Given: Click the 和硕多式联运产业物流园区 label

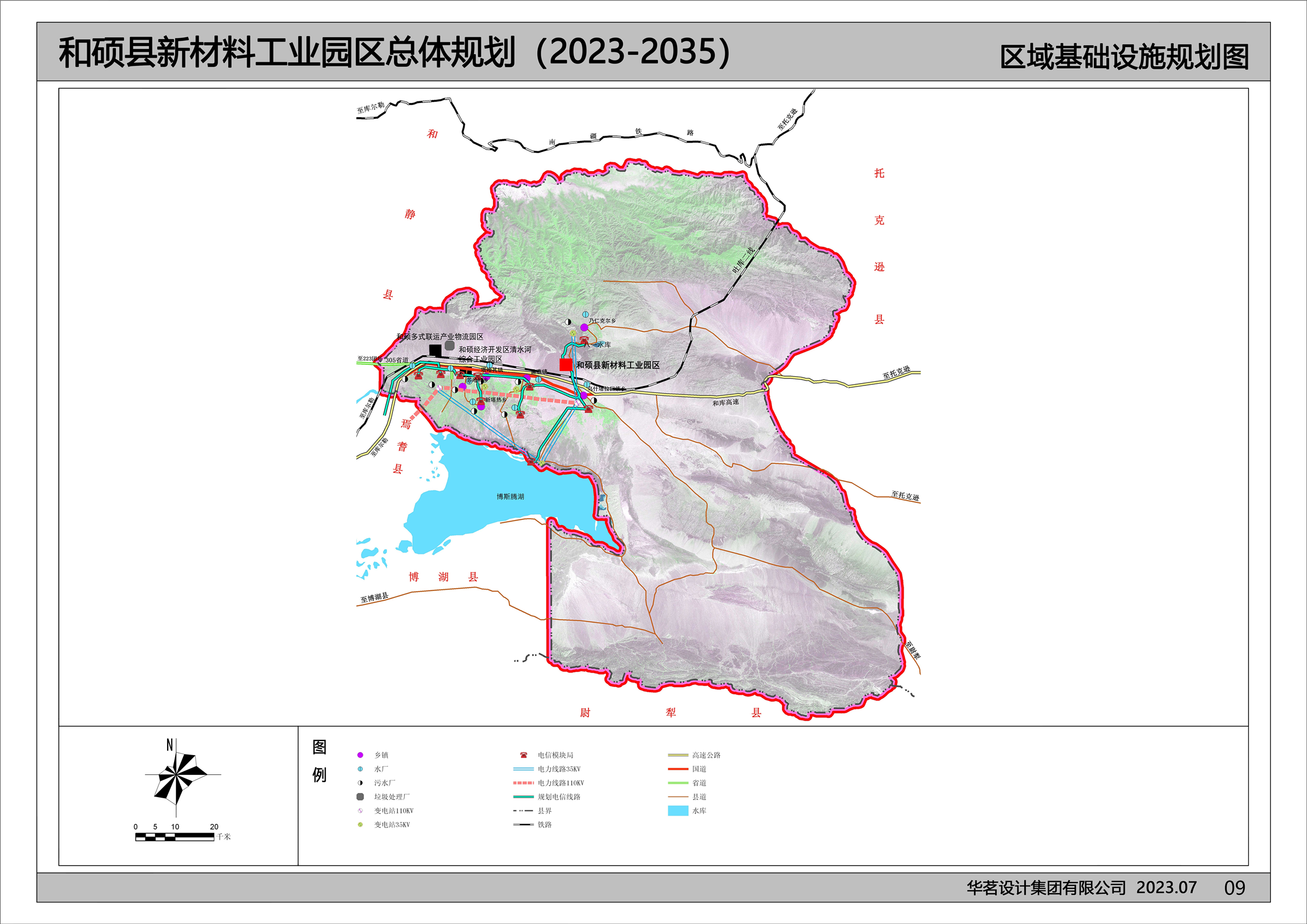Looking at the screenshot, I should [440, 337].
